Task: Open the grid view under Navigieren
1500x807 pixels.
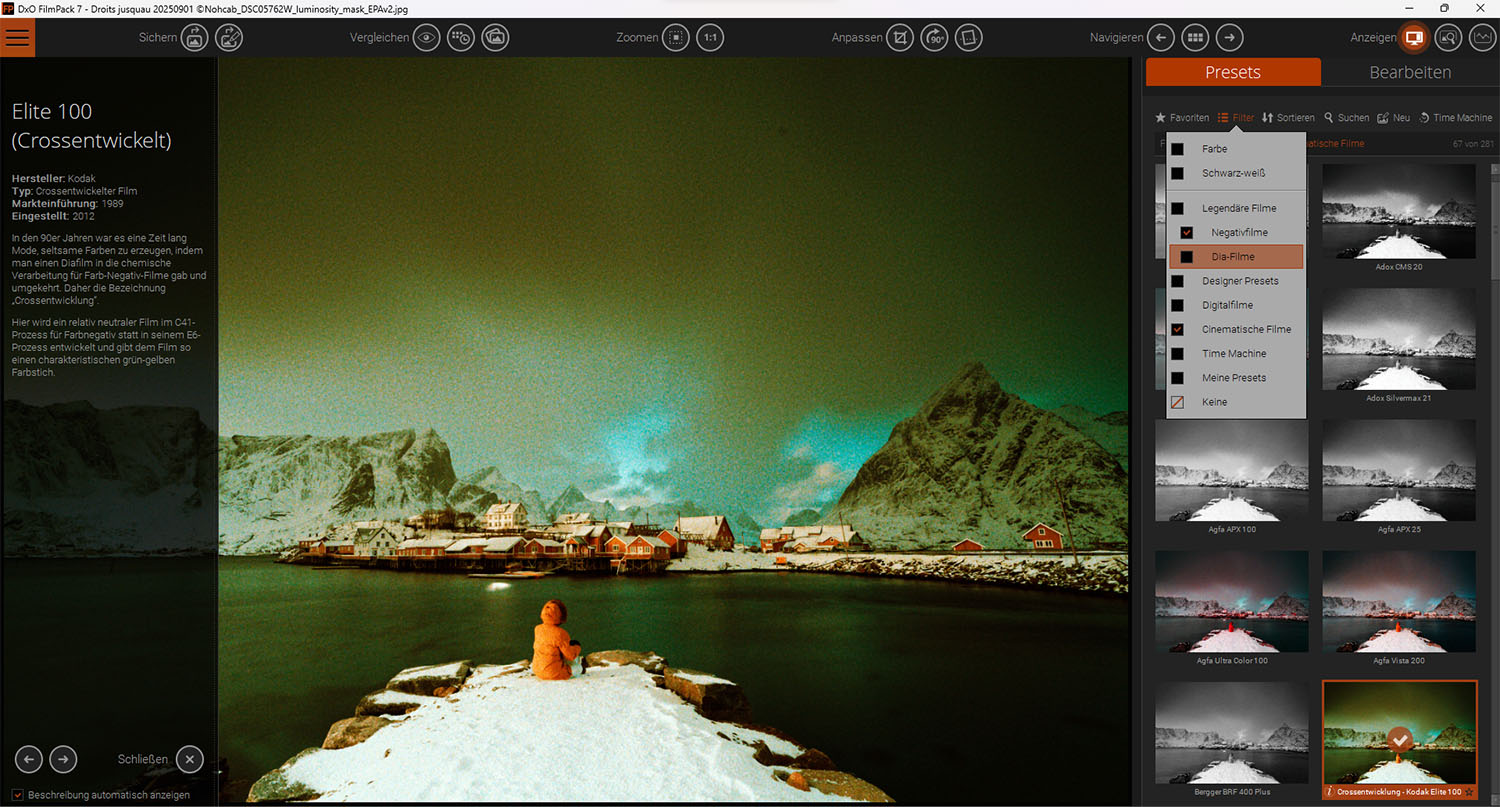Action: point(1194,38)
